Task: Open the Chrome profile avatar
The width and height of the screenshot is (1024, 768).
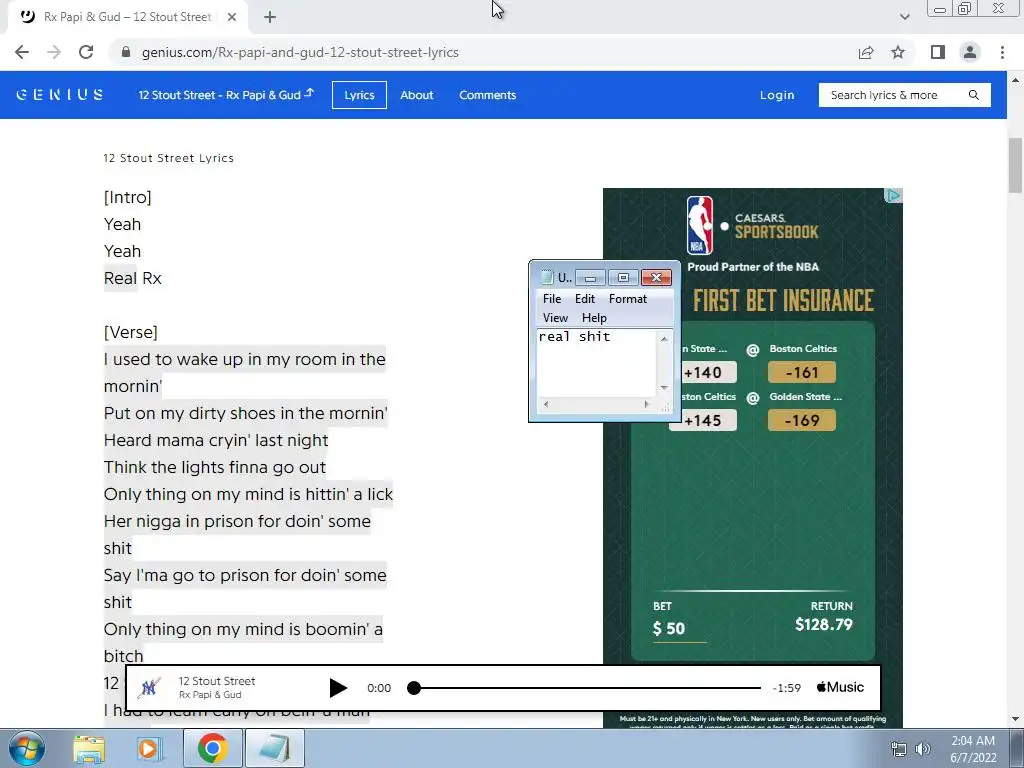Action: coord(970,52)
